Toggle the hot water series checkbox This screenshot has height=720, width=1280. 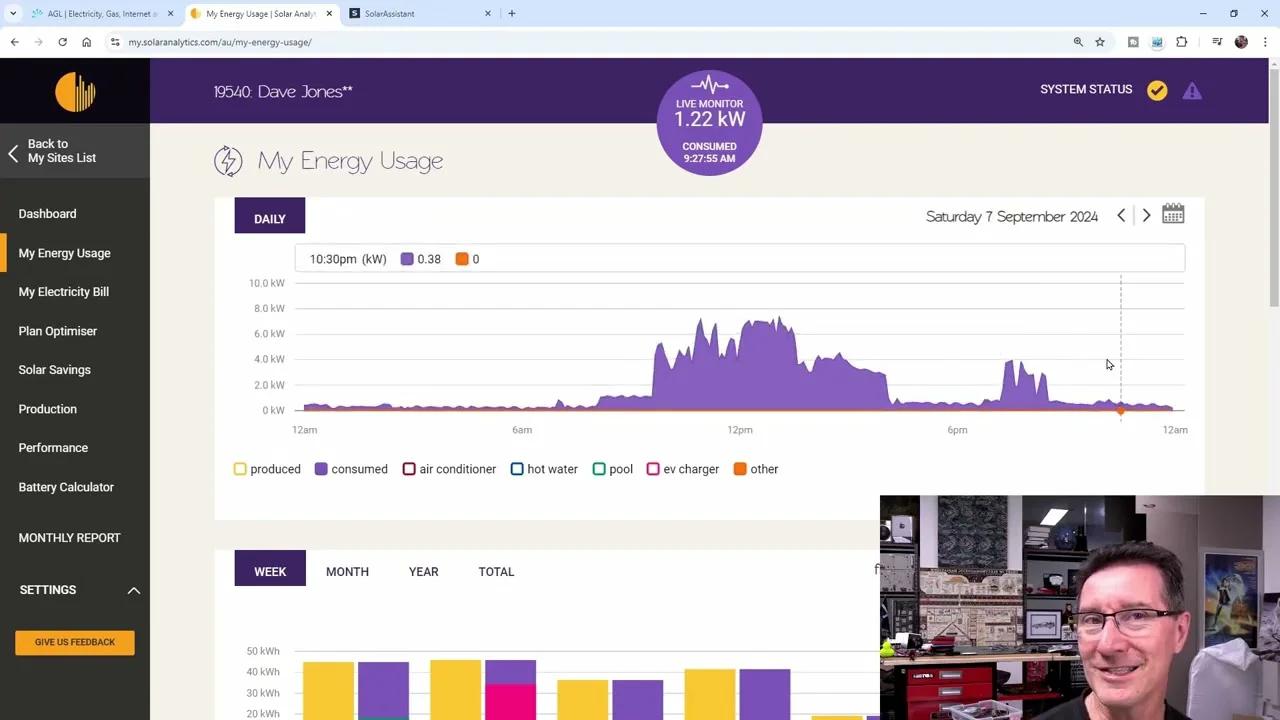tap(517, 468)
